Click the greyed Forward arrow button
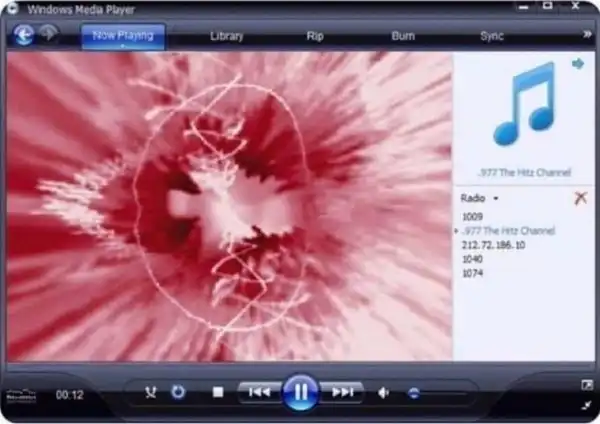600x424 pixels. pyautogui.click(x=50, y=35)
